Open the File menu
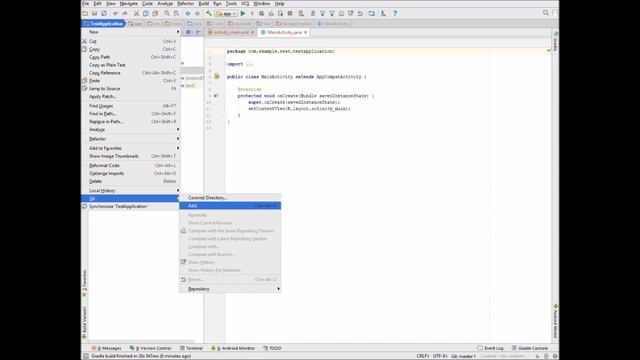640x360 pixels. (85, 4)
